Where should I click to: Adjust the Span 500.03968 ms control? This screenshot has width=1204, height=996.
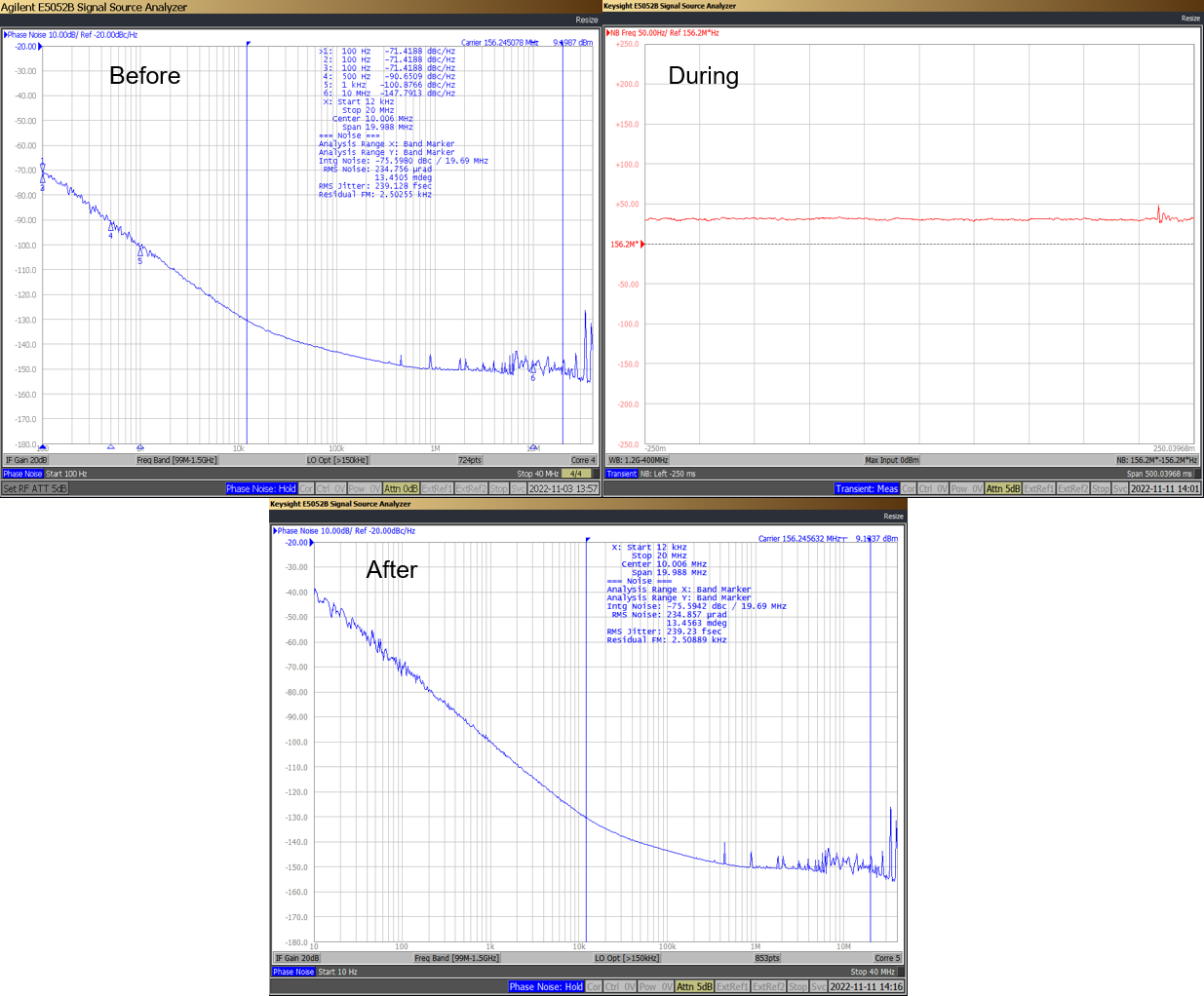coord(1160,473)
